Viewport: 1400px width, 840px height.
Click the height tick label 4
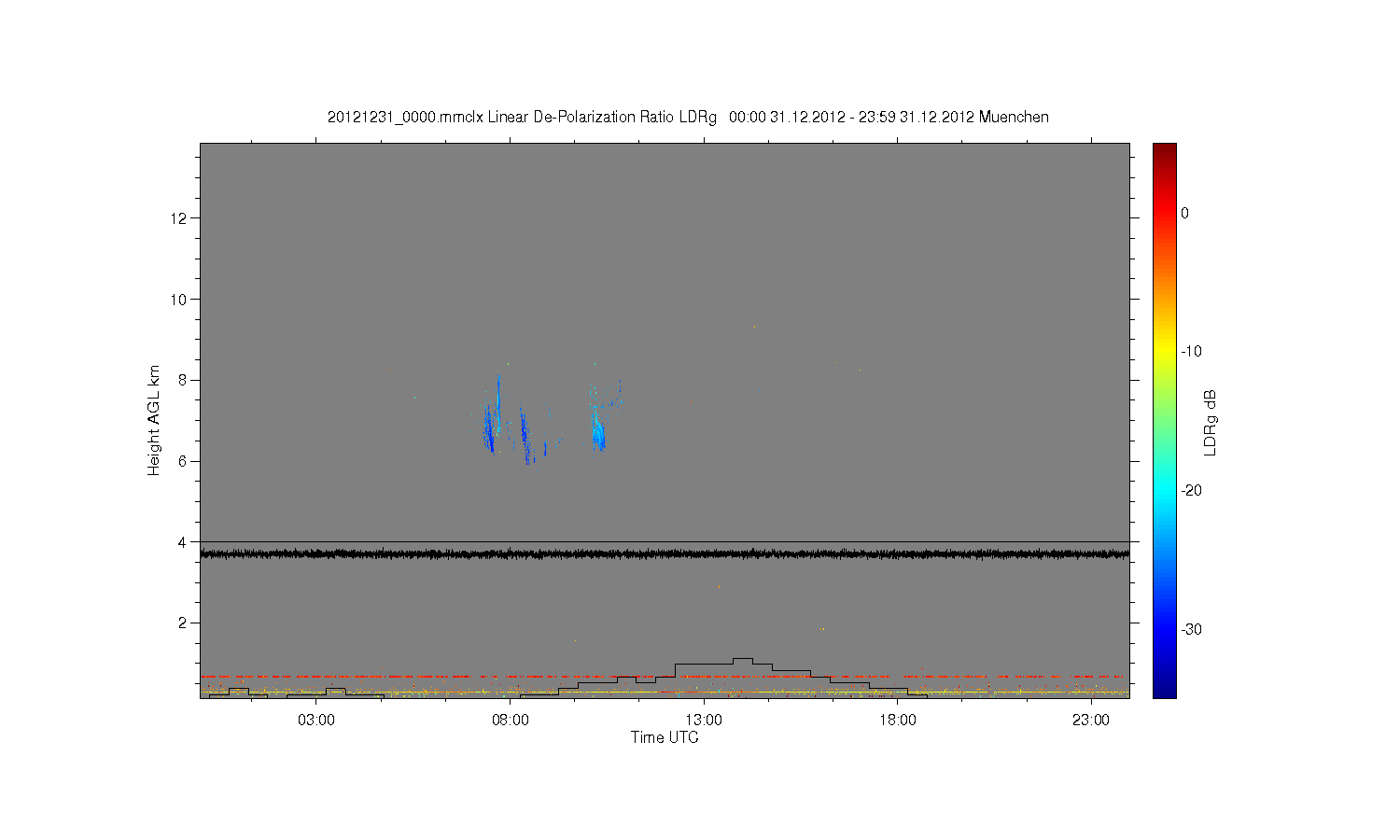coord(183,542)
